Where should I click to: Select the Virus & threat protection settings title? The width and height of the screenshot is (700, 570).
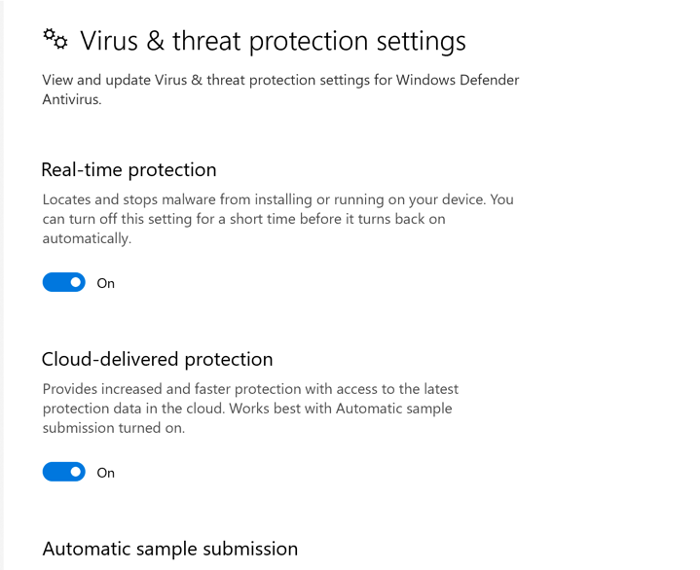tap(273, 42)
